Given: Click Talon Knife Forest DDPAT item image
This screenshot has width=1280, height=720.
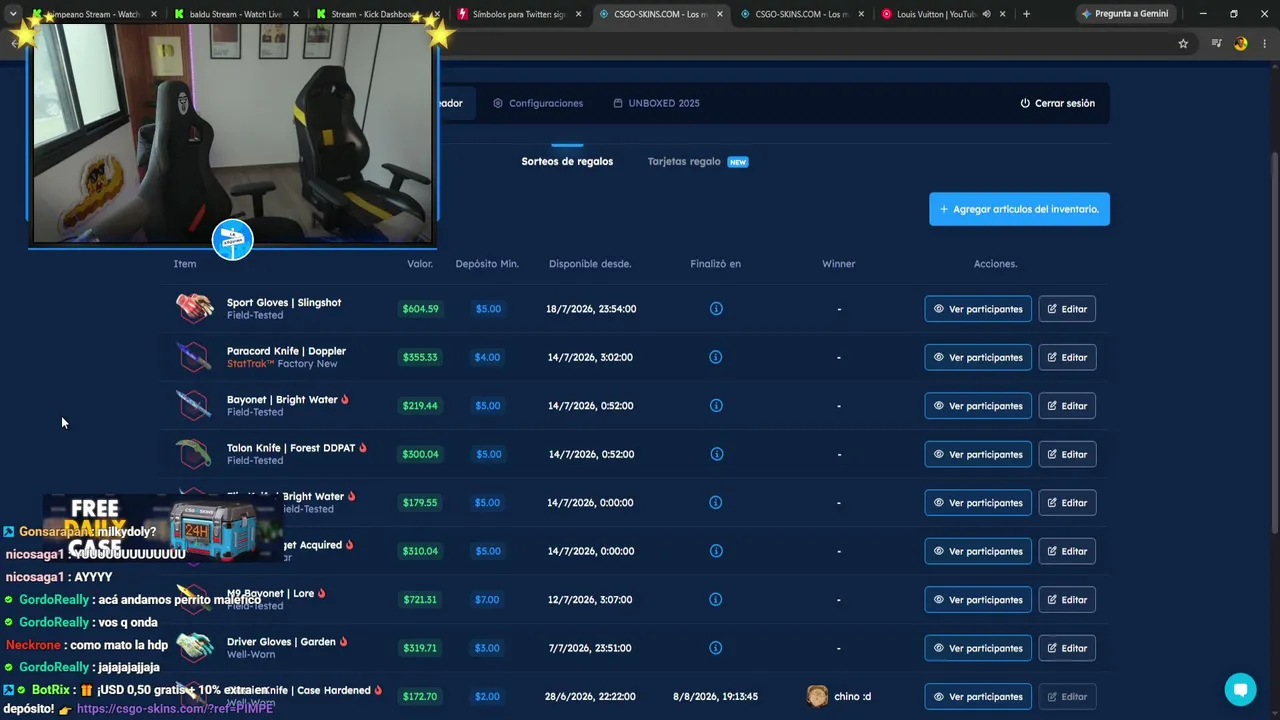Looking at the screenshot, I should tap(194, 454).
